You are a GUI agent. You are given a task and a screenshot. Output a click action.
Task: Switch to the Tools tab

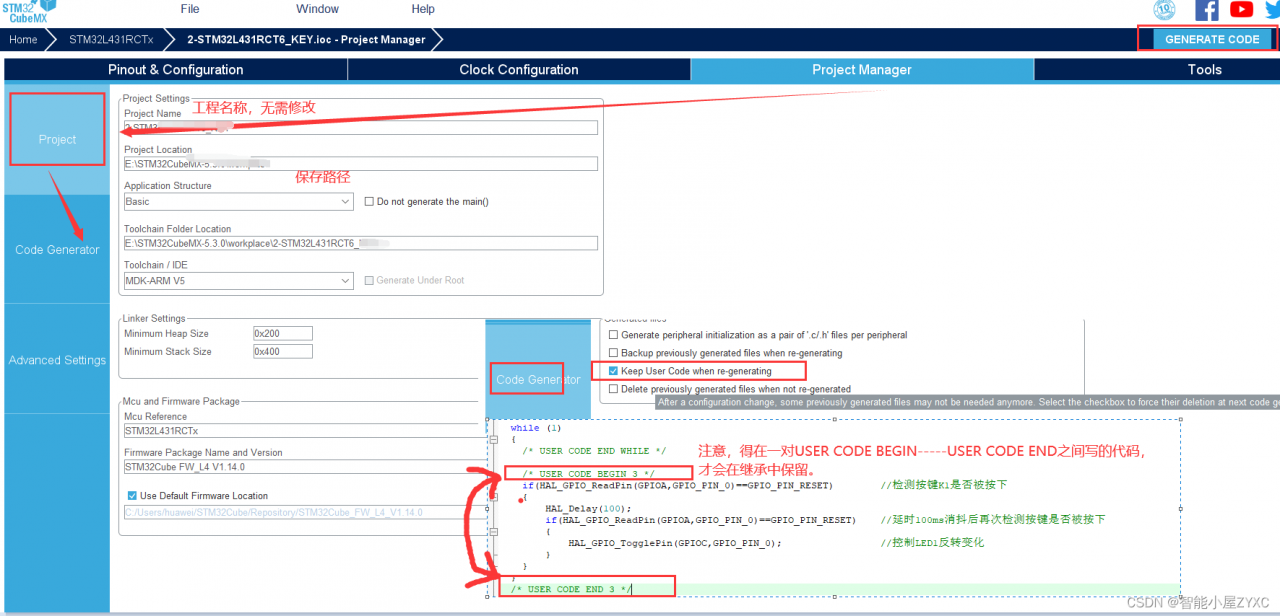1205,70
